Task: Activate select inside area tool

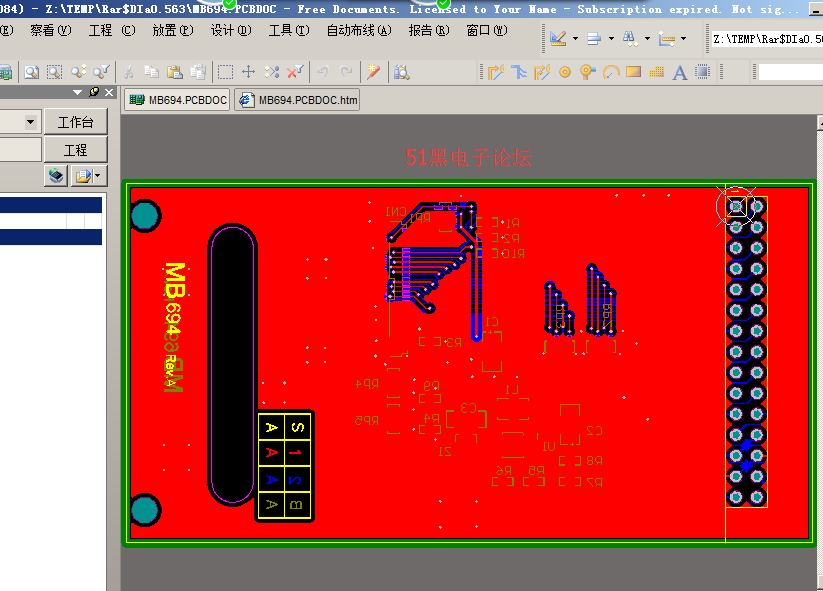Action: coord(225,72)
